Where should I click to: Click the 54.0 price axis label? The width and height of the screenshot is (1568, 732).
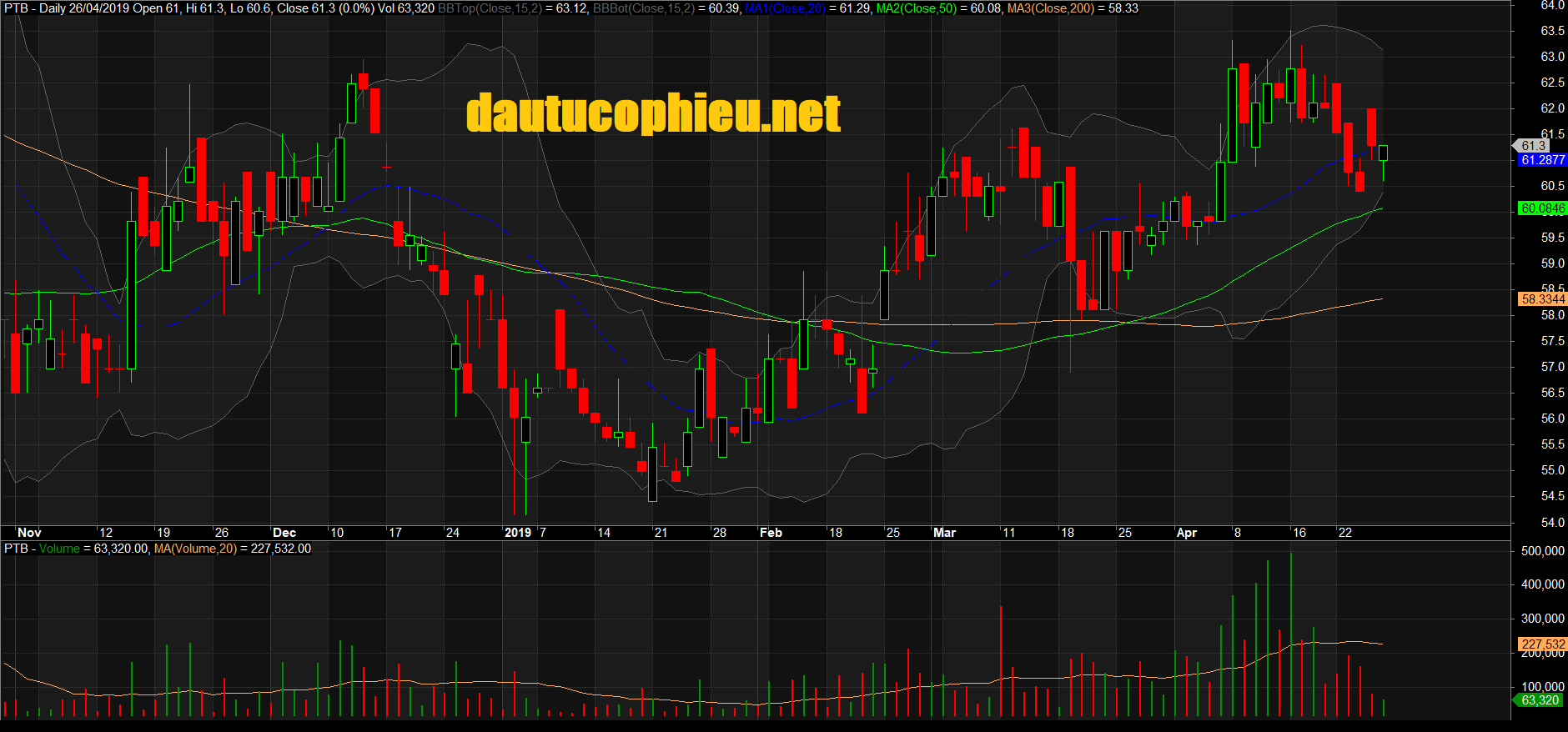(1553, 523)
